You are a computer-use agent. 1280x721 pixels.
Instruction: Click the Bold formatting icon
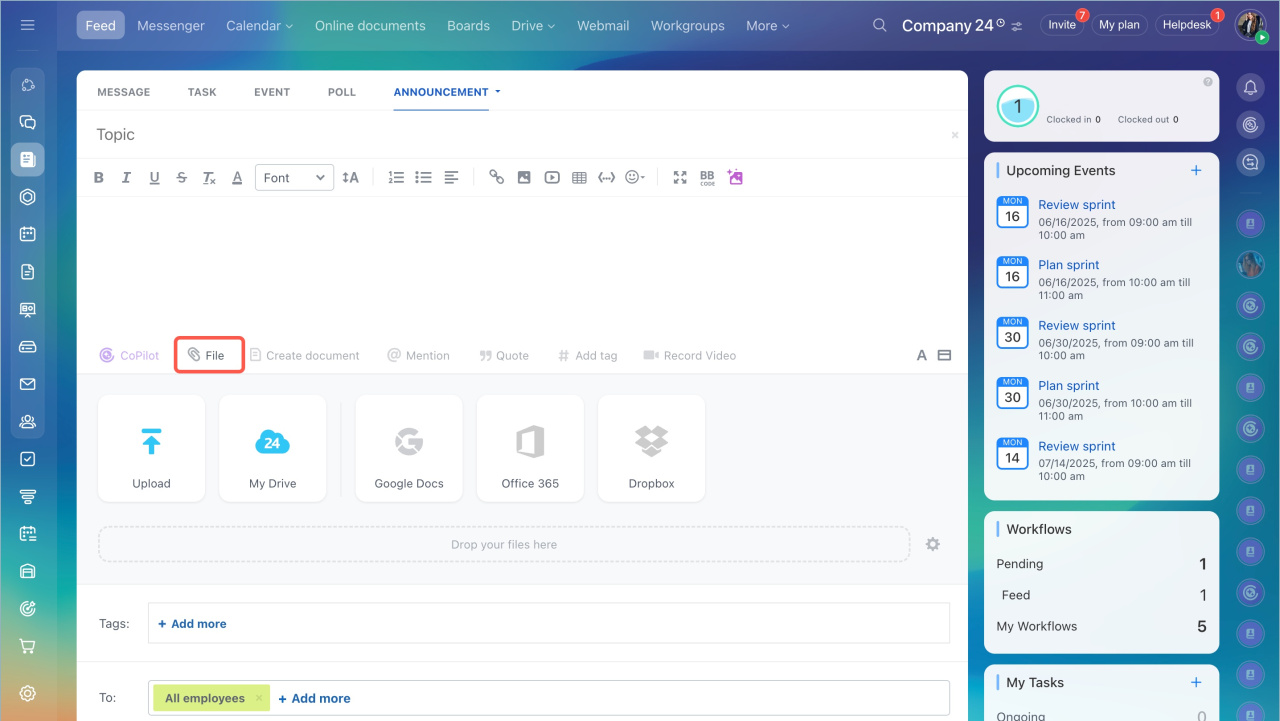(99, 178)
